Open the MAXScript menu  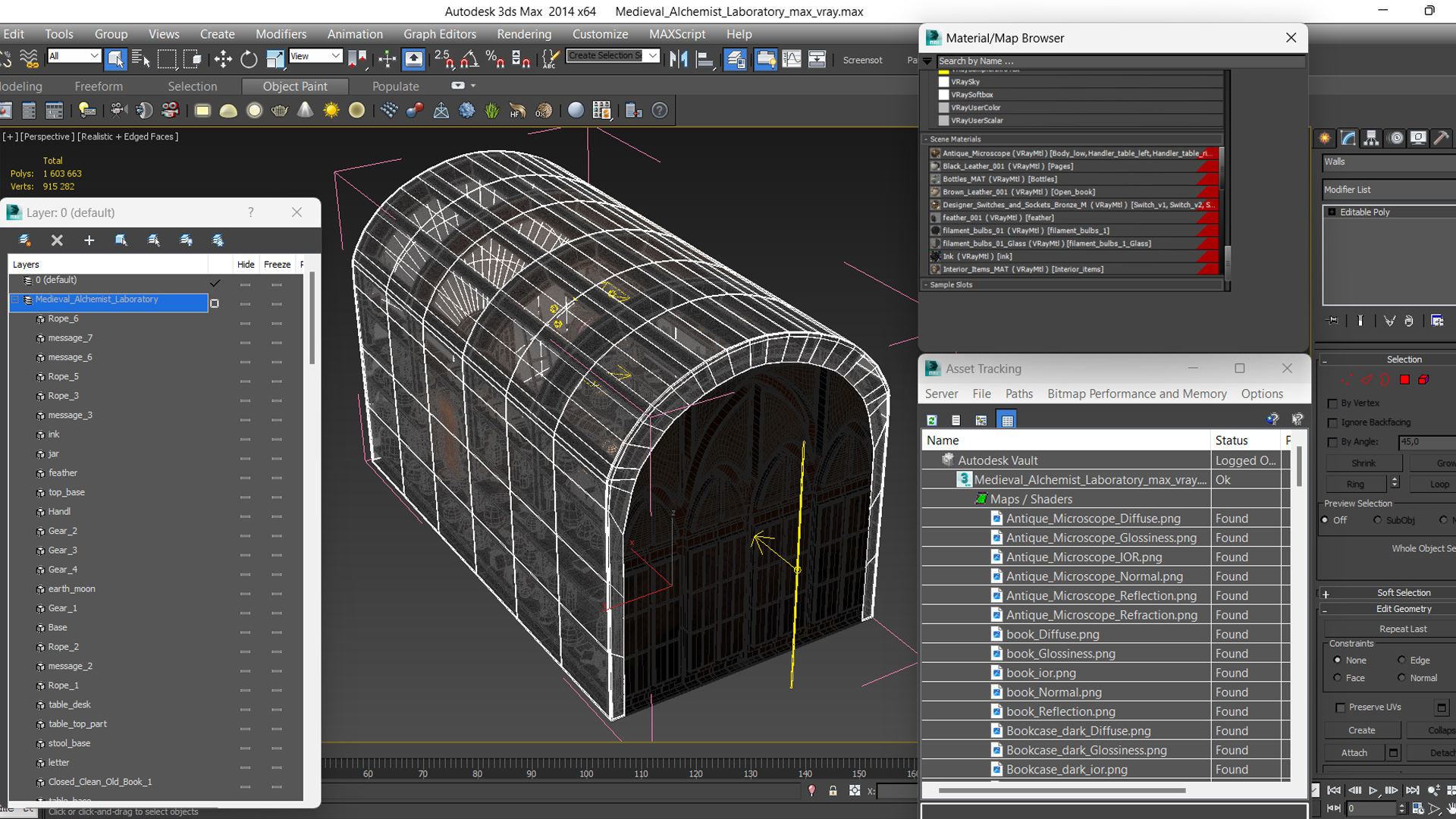[x=677, y=34]
